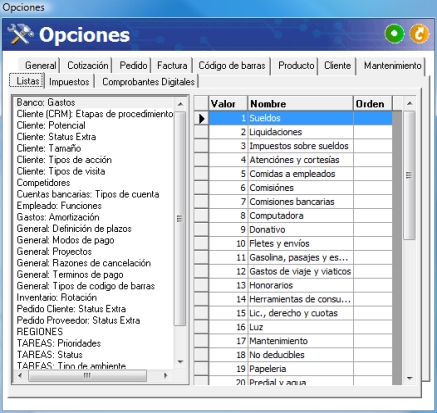Click the grid's scroll down arrow
Screen dimensions: 437x413
coord(410,378)
